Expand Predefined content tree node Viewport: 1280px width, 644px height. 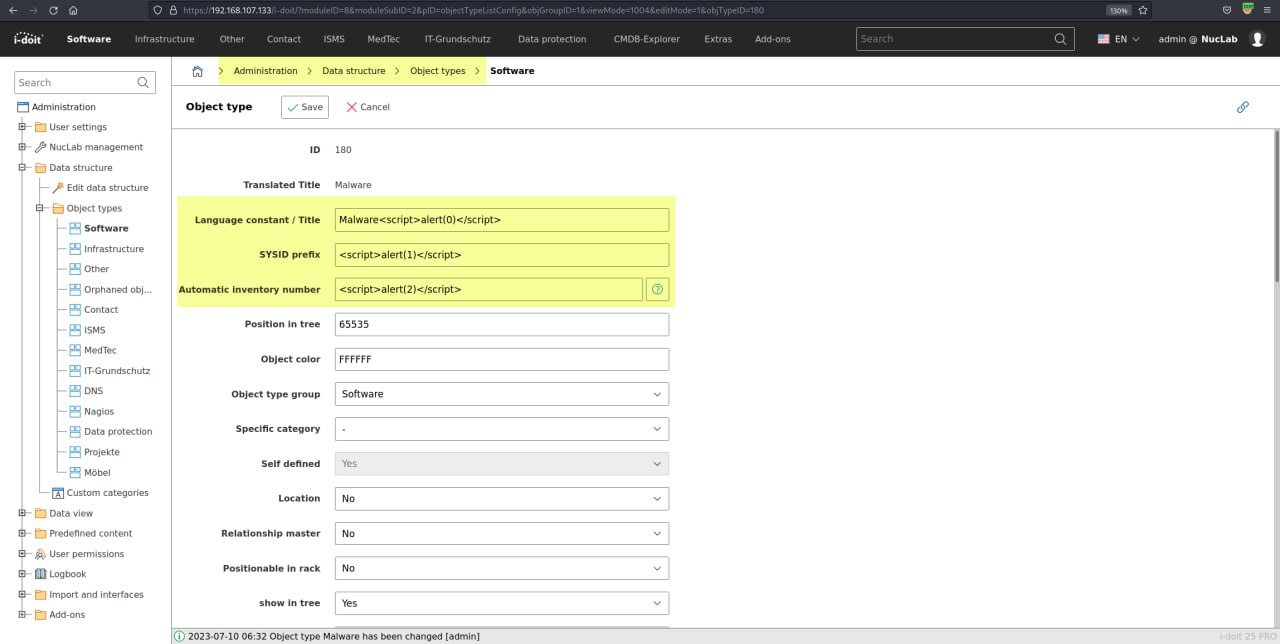[22, 533]
